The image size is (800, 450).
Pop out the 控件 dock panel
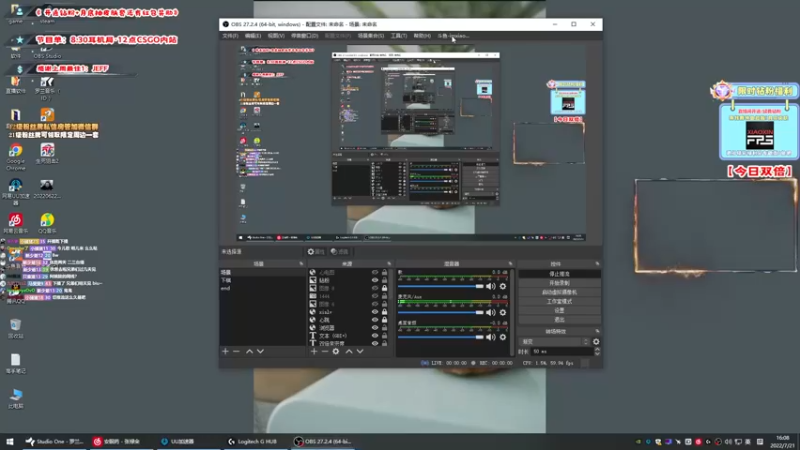coord(597,264)
